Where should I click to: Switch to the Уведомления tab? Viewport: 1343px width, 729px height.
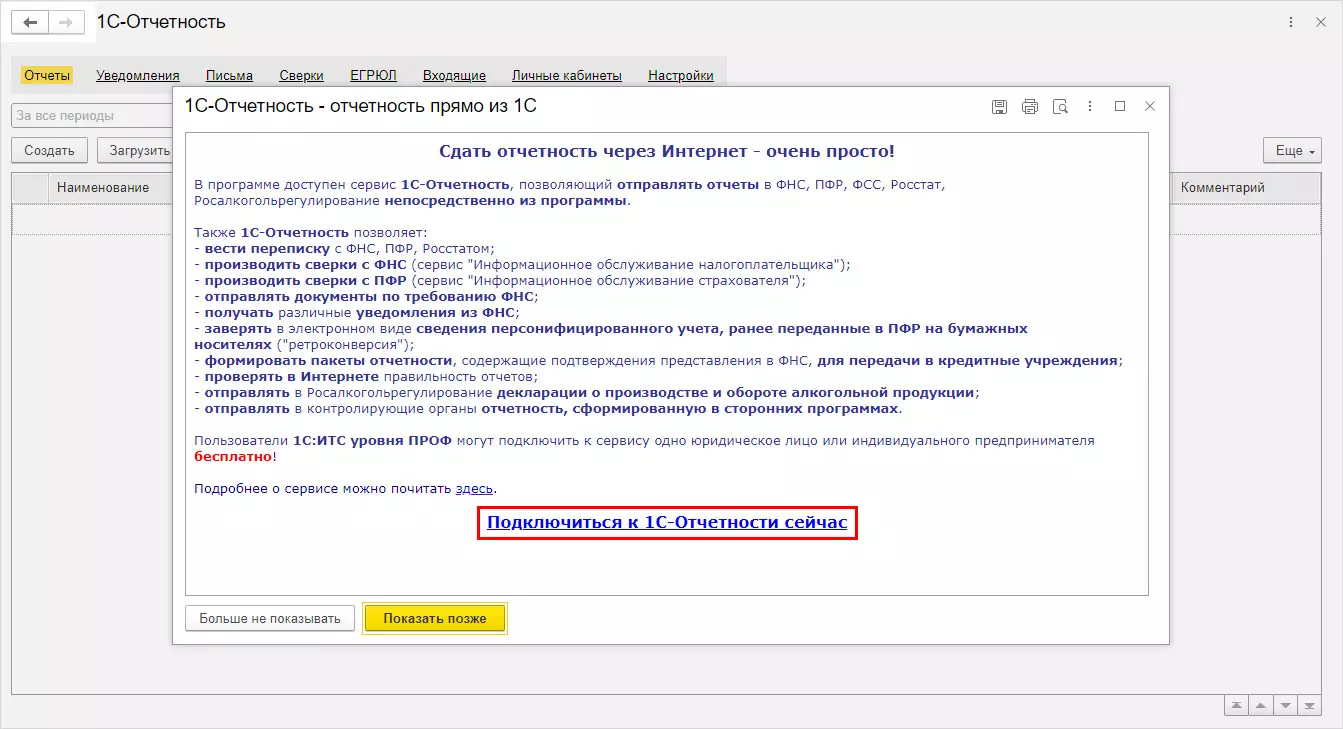138,75
